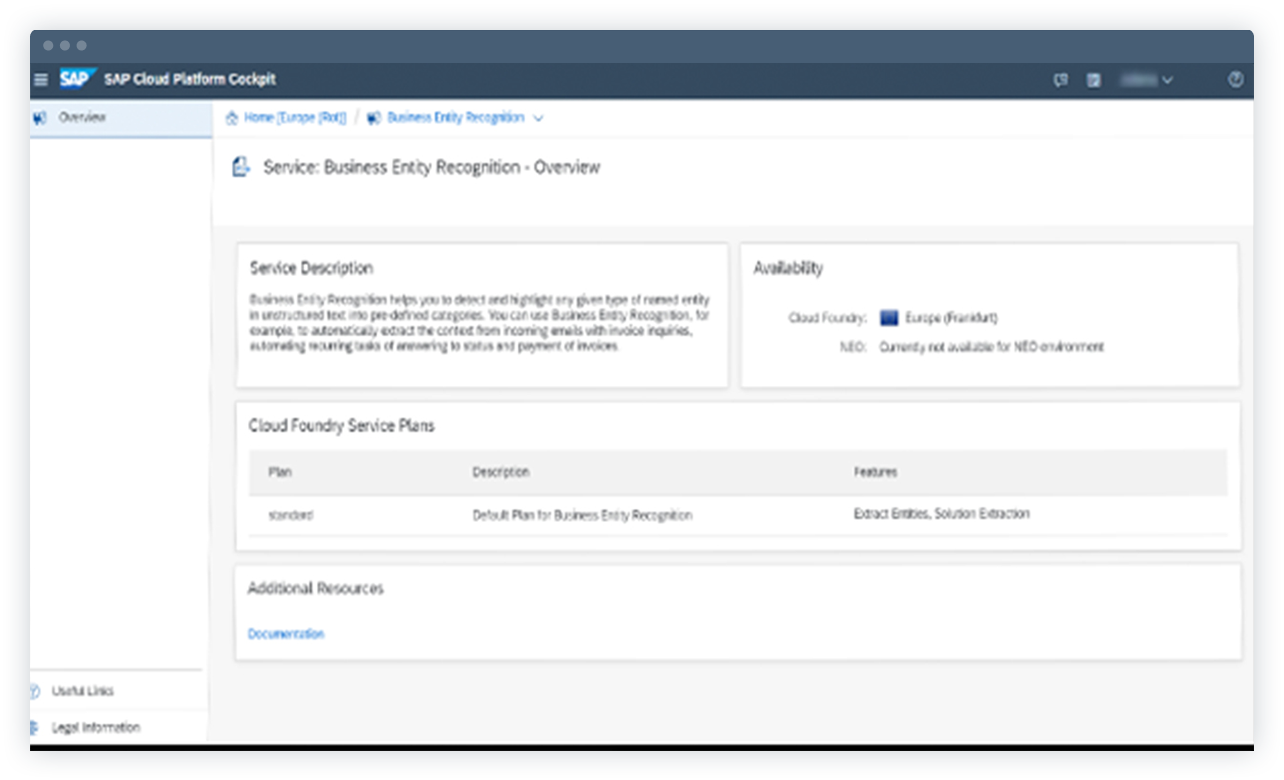
Task: Click the 'SAP Cloud Platform Cockpit' title
Action: click(190, 80)
